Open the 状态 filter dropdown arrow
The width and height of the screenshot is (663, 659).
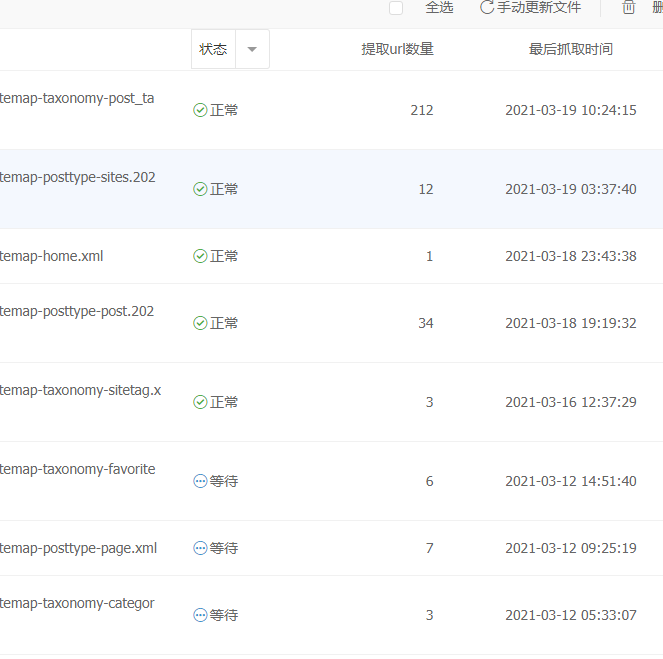point(252,49)
